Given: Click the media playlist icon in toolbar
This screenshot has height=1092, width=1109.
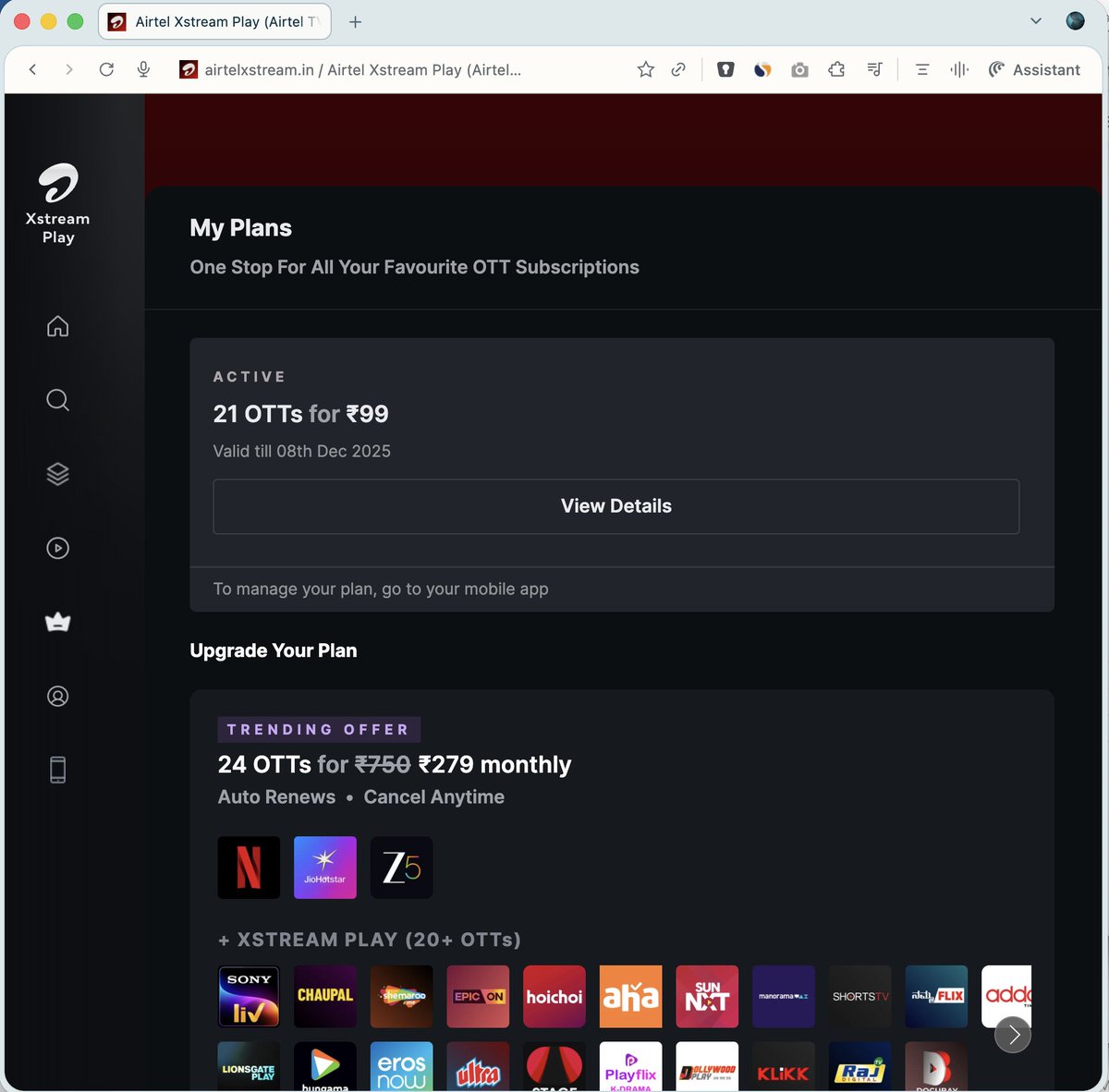Looking at the screenshot, I should tap(874, 69).
